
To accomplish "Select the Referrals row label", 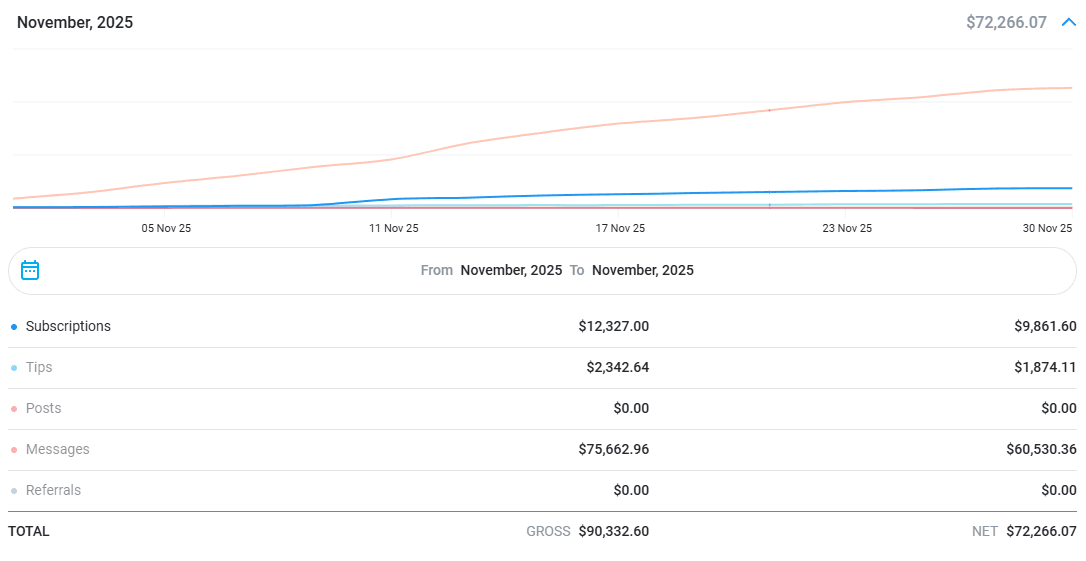I will click(53, 490).
